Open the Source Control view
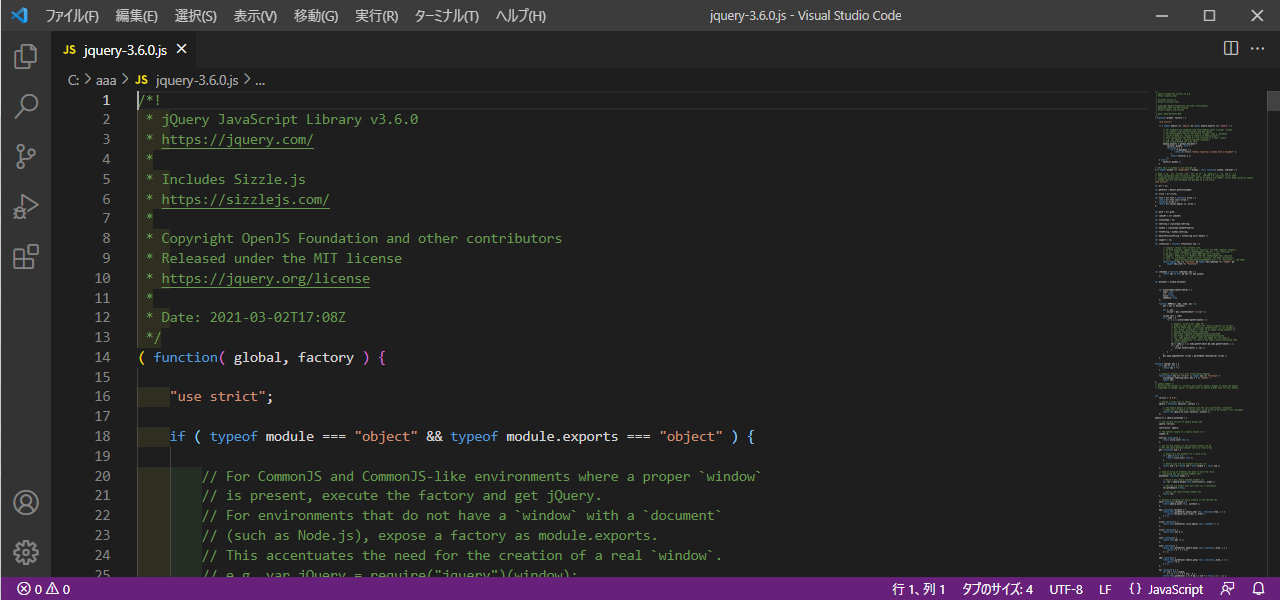The image size is (1280, 600). (25, 156)
